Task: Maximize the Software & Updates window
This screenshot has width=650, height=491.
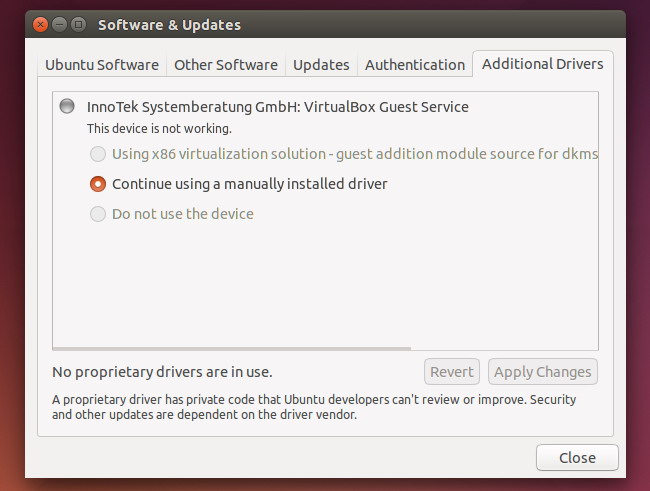Action: coord(76,24)
